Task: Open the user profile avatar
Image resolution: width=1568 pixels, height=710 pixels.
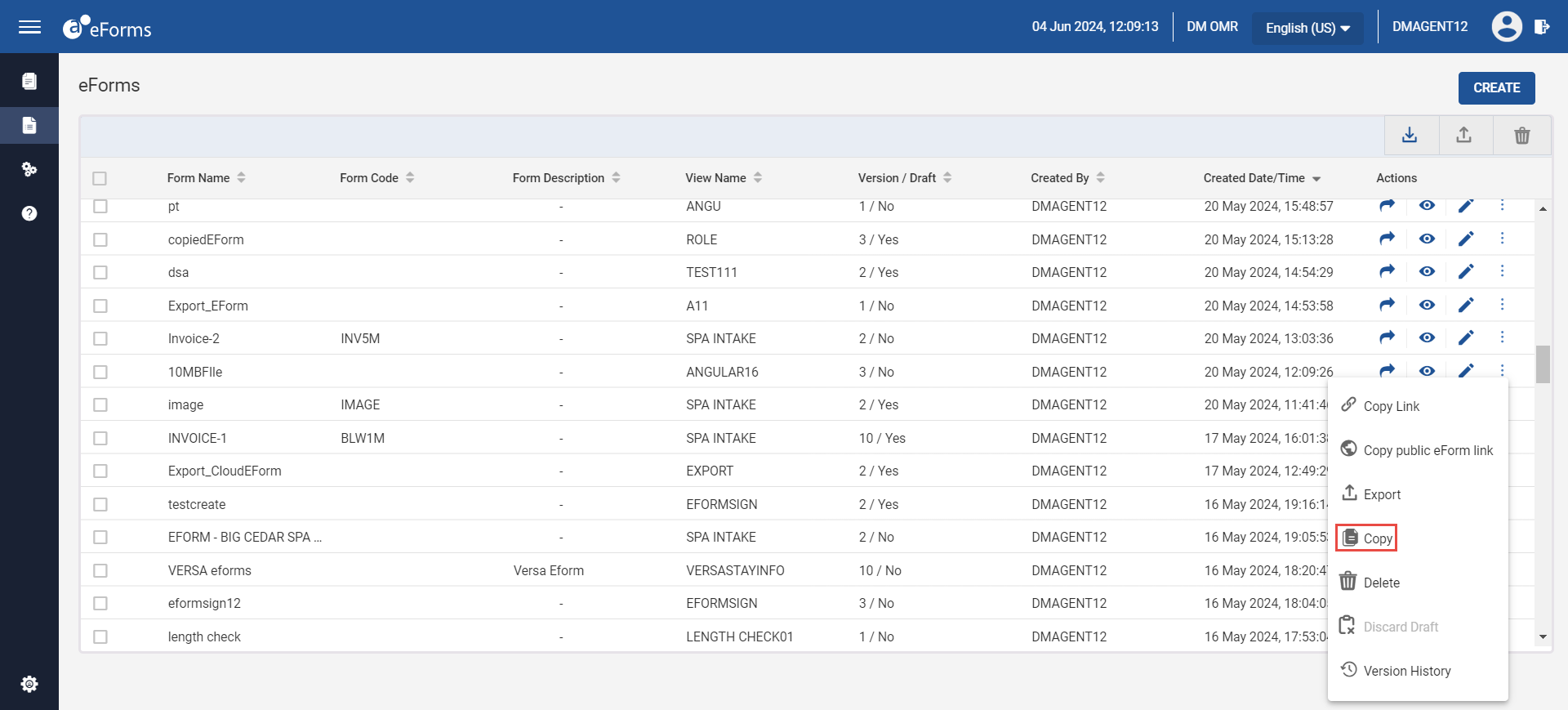Action: coord(1507,27)
